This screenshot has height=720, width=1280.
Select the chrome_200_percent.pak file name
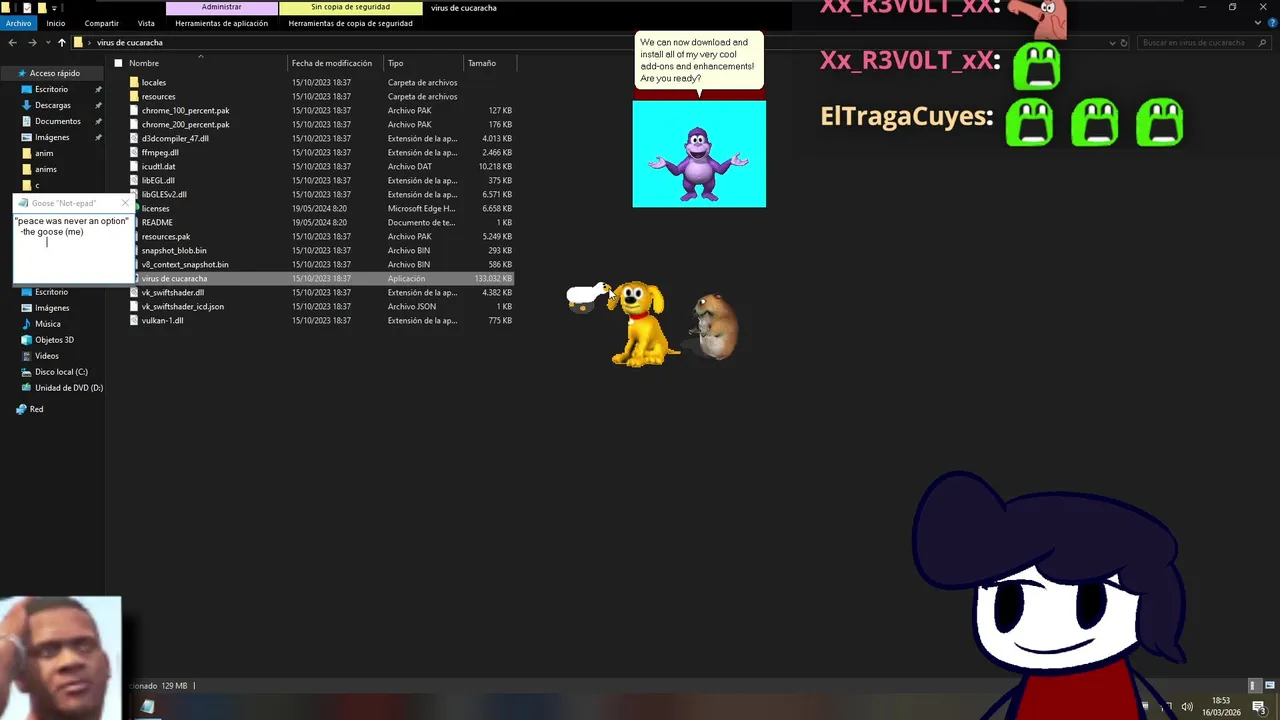(185, 124)
